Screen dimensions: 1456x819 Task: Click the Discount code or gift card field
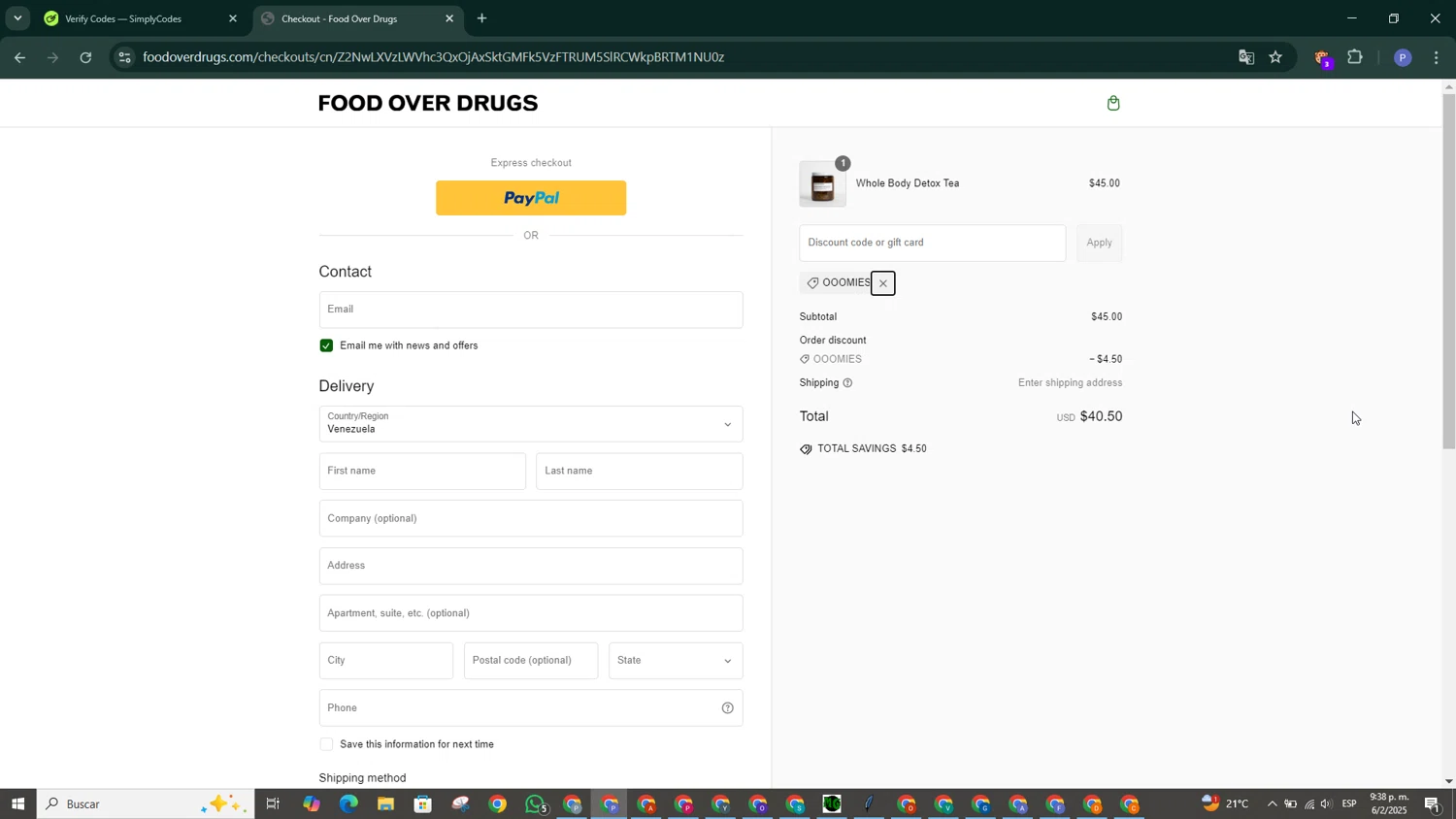932,243
